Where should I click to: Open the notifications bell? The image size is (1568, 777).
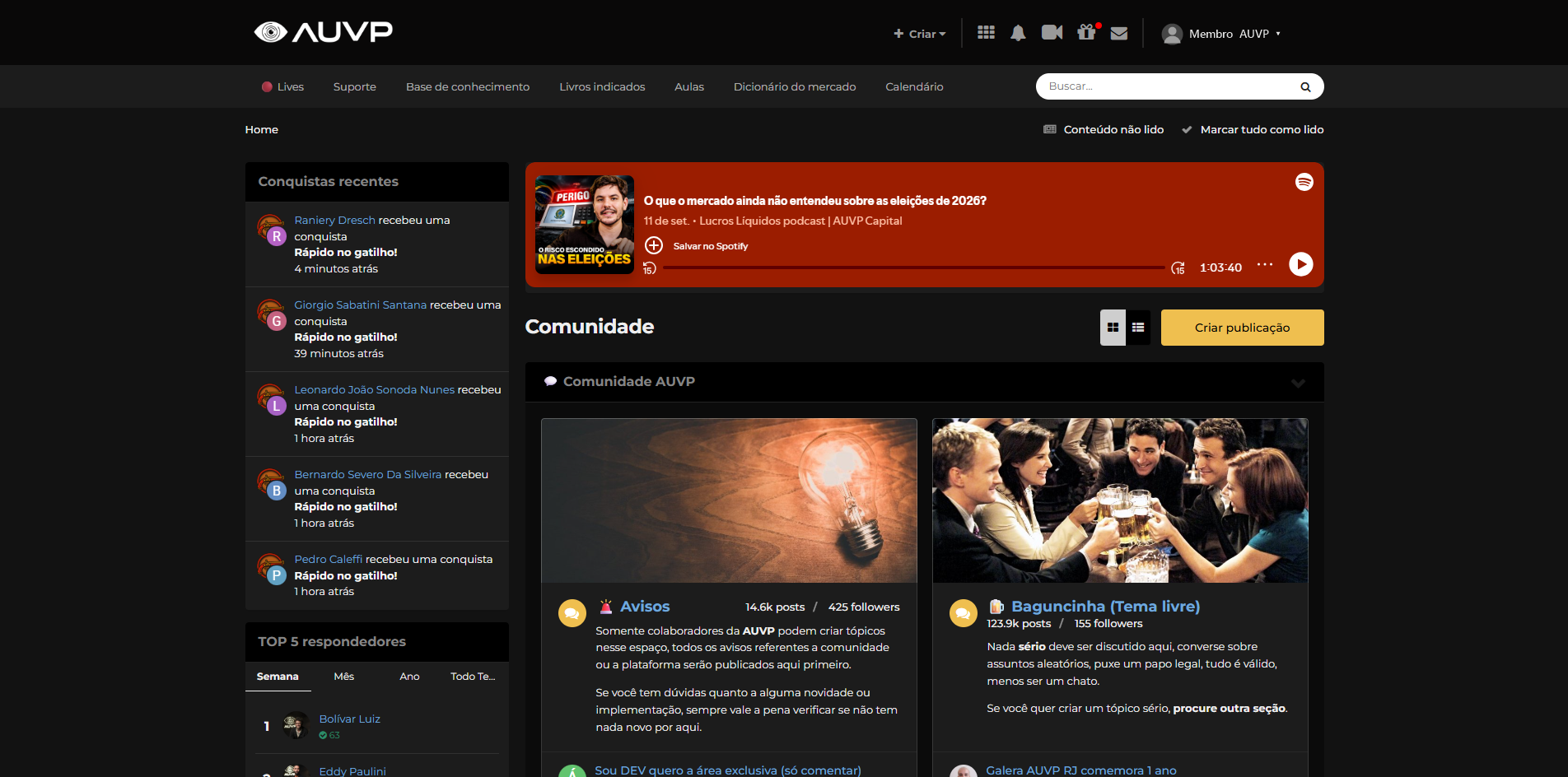click(1018, 33)
